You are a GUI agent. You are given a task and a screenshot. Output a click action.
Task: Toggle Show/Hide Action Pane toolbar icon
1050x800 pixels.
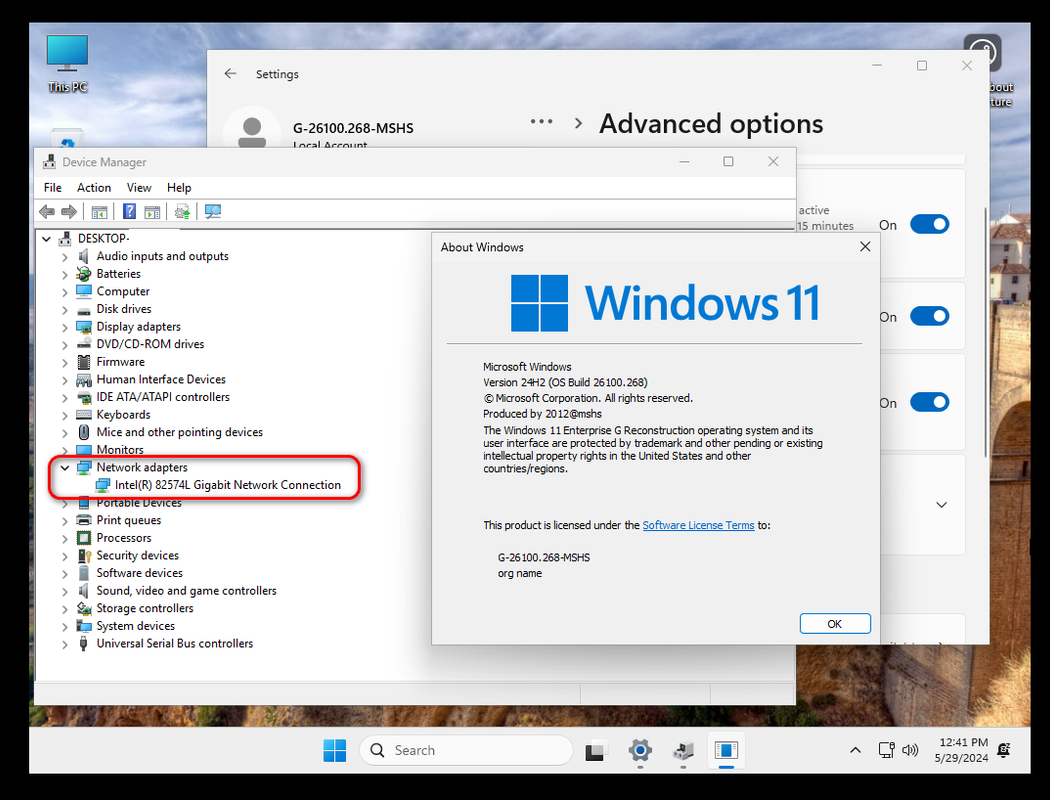[153, 212]
